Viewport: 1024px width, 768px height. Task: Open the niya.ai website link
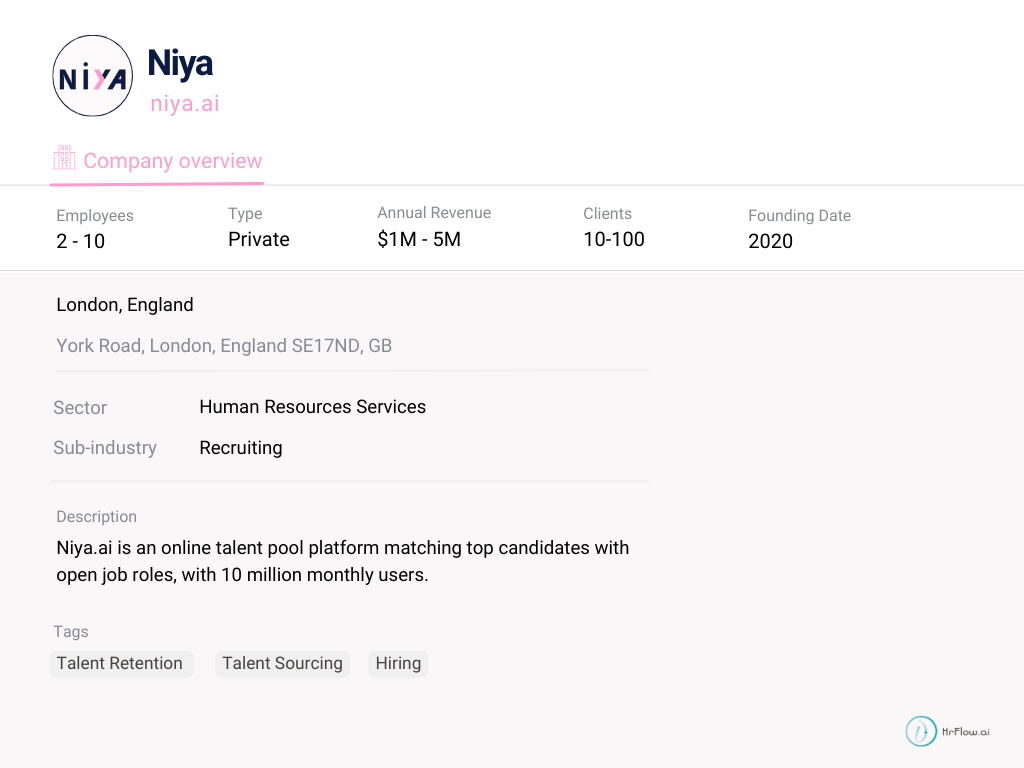click(183, 103)
